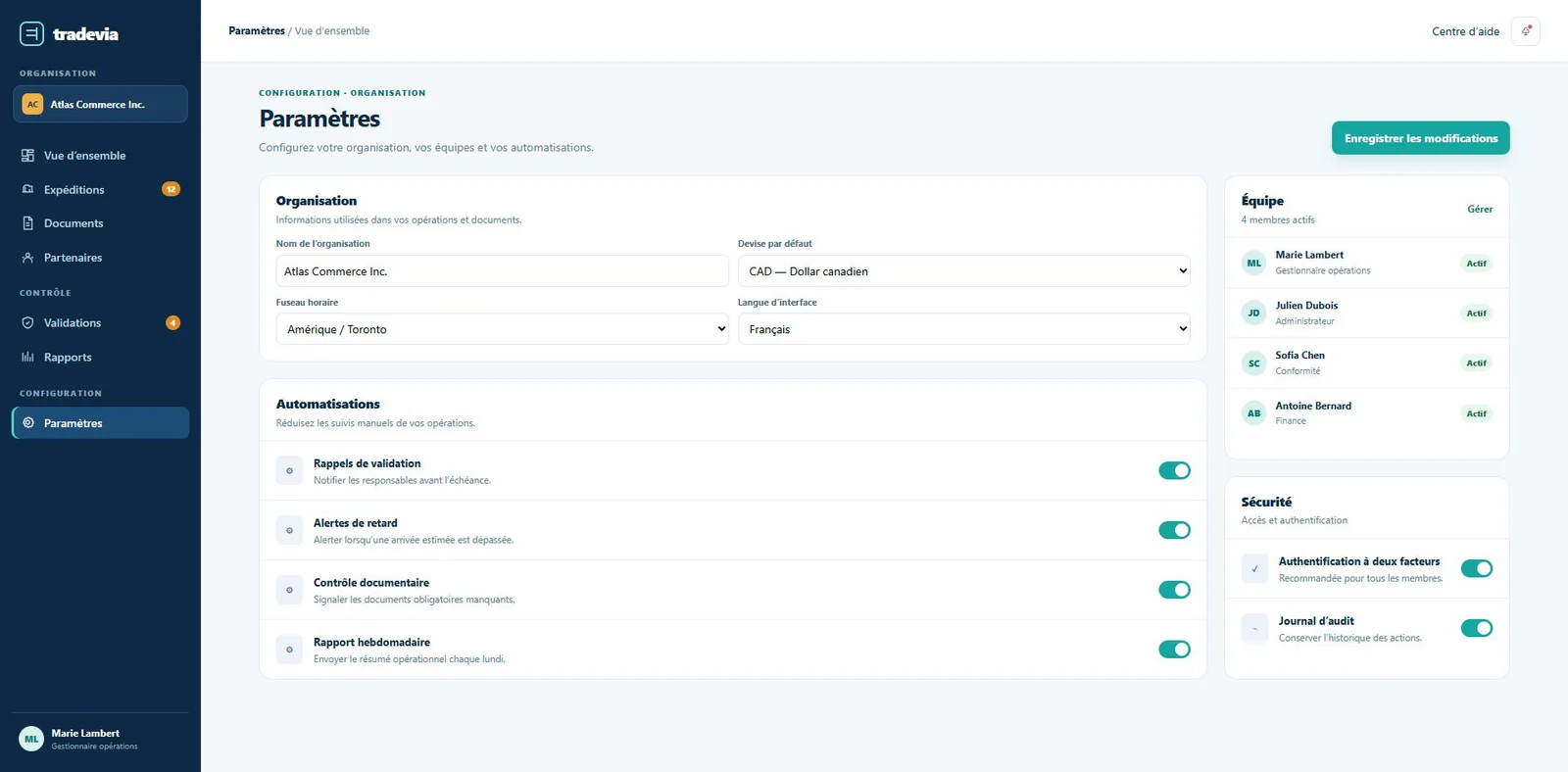Select Partenaires in the sidebar

pyautogui.click(x=100, y=258)
